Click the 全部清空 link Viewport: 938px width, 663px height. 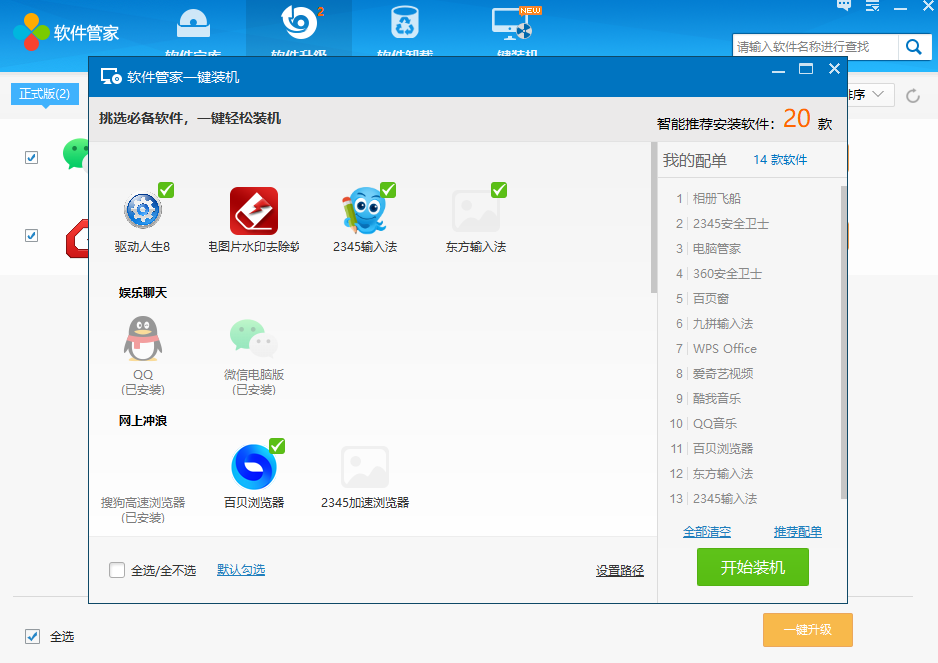coord(706,532)
